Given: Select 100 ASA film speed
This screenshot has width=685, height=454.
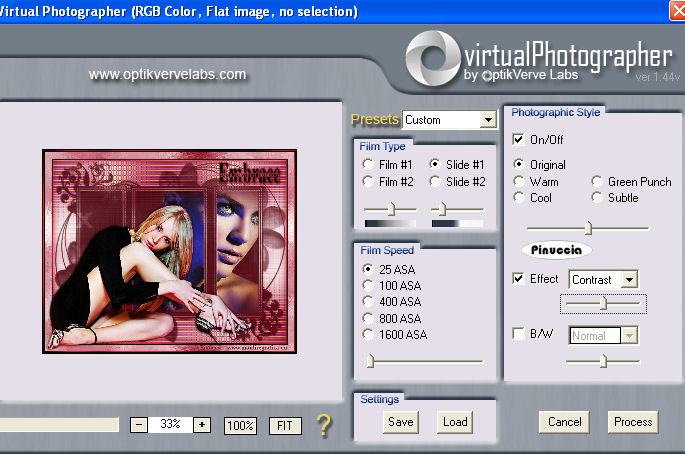Looking at the screenshot, I should coord(368,285).
